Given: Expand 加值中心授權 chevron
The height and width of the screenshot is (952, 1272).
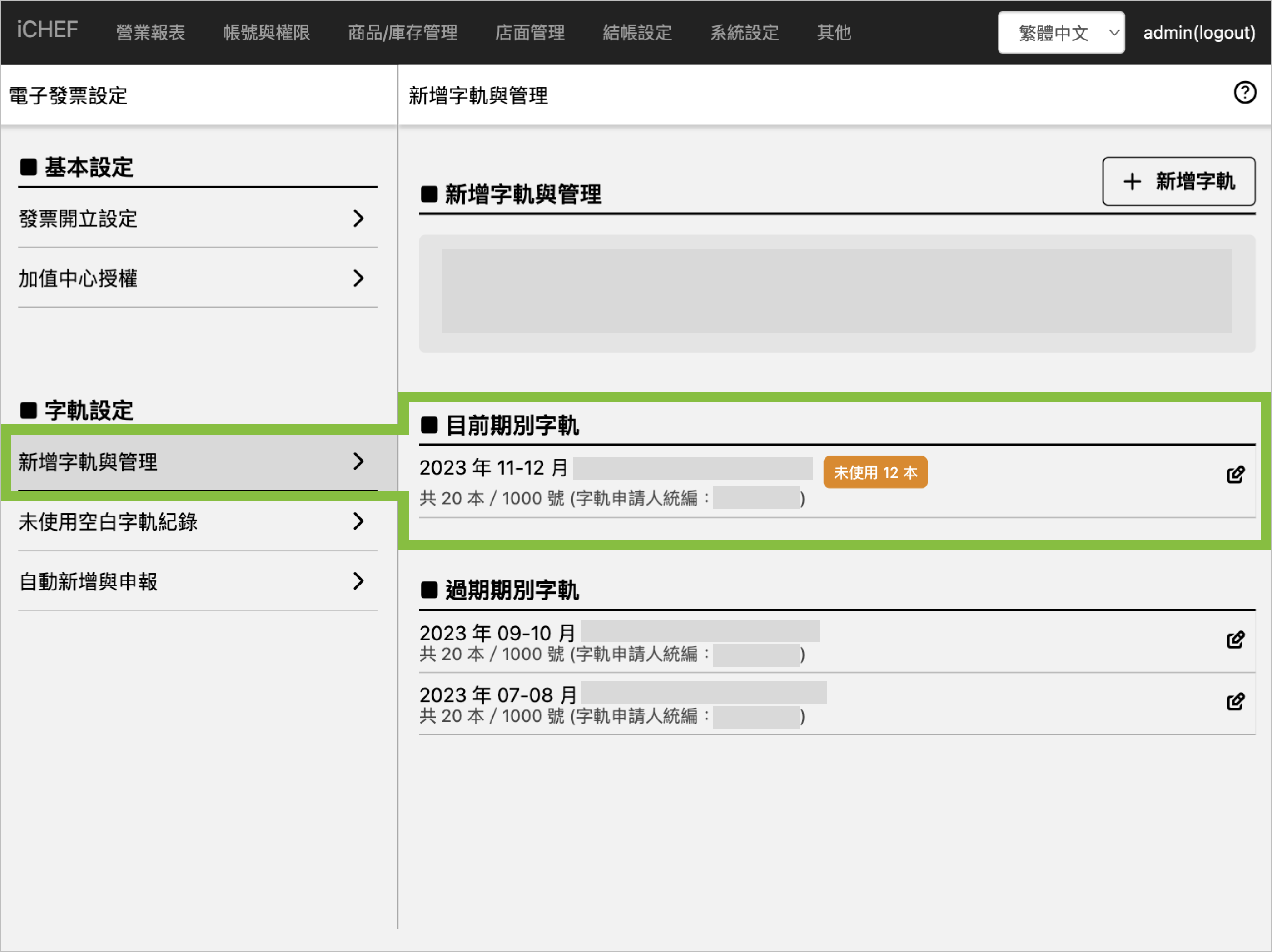Looking at the screenshot, I should click(x=358, y=278).
